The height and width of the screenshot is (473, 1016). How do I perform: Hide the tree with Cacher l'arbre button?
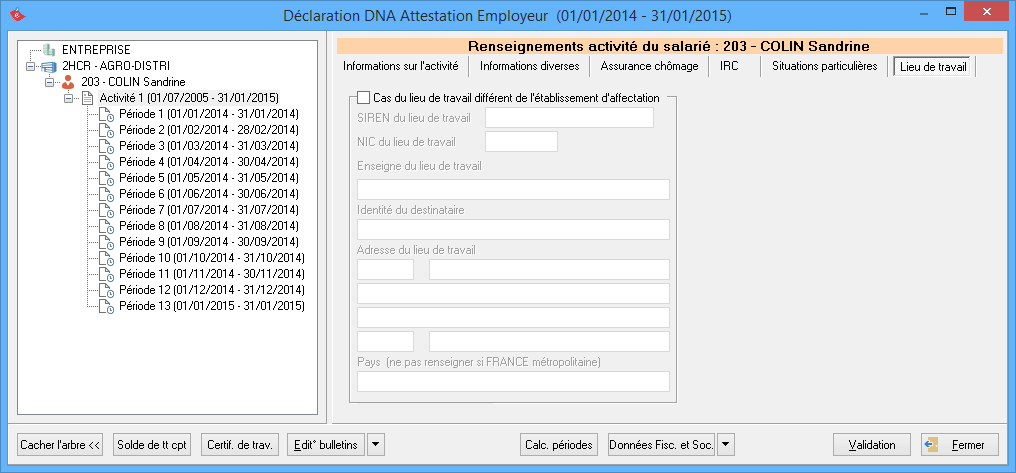pos(61,444)
